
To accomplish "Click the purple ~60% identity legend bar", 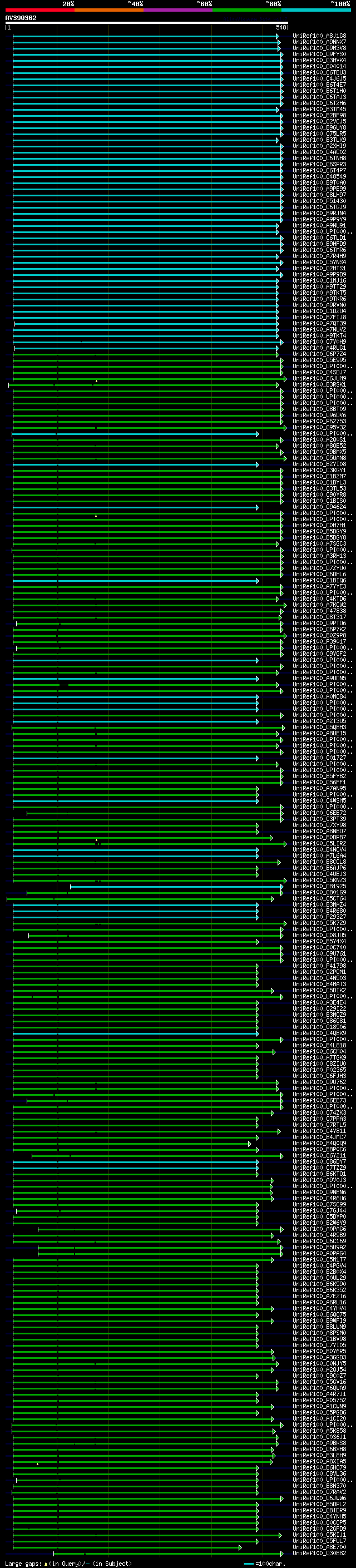I will click(179, 10).
